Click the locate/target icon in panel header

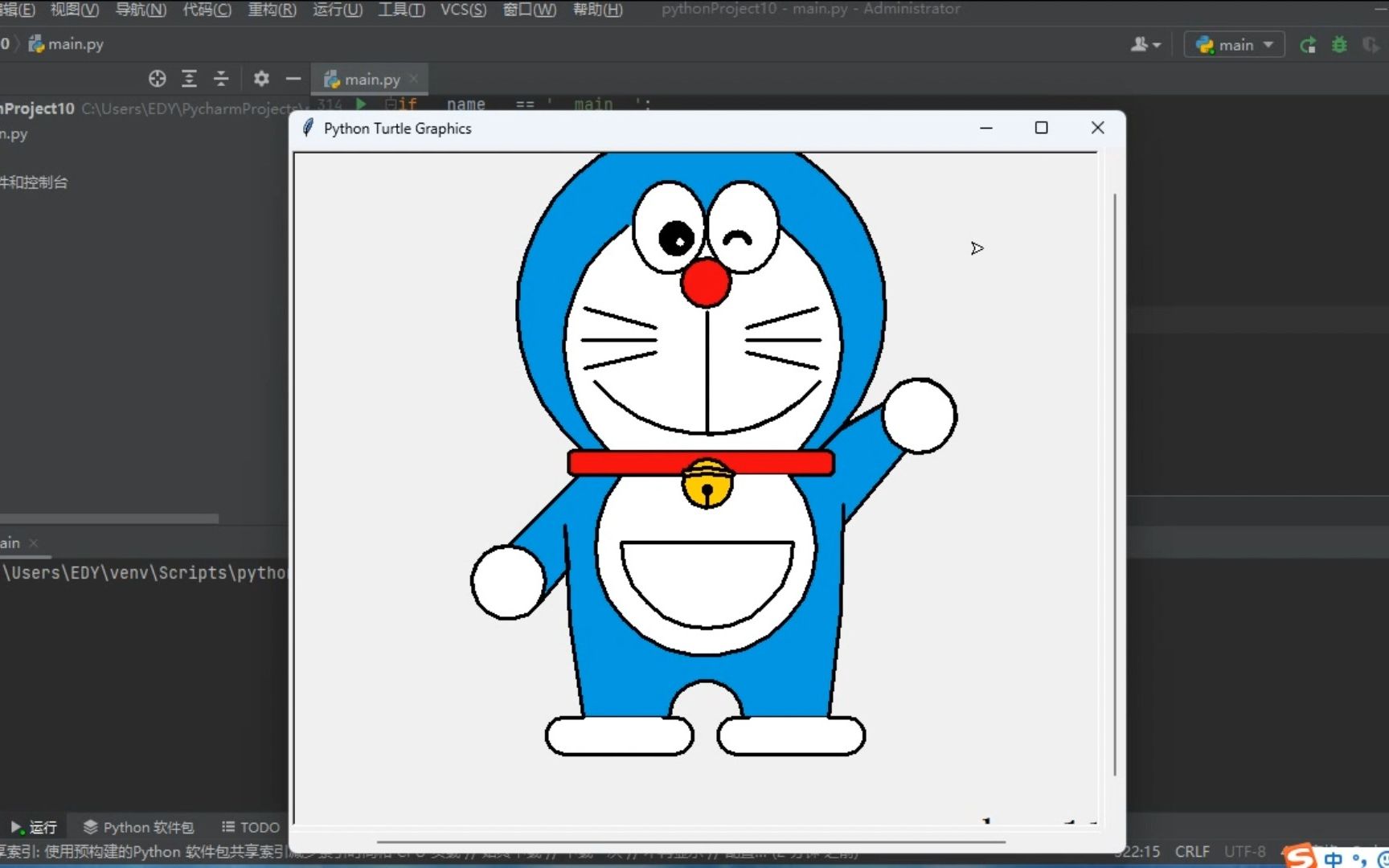coord(158,78)
